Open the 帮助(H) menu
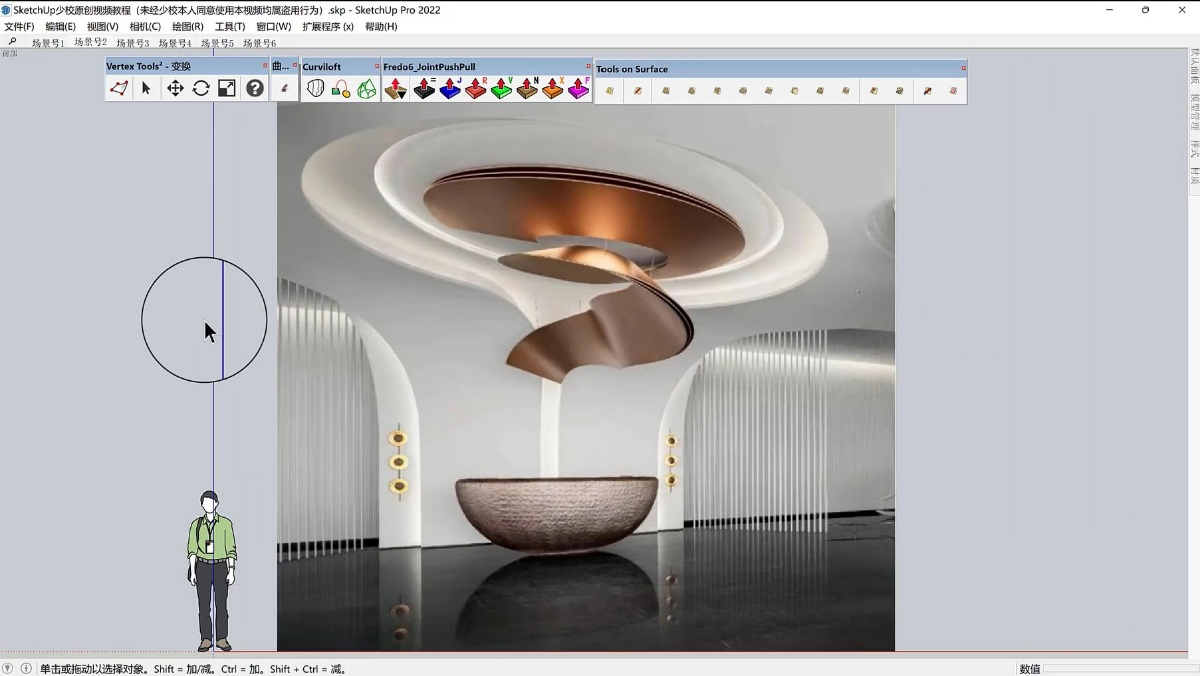This screenshot has width=1200, height=676. point(381,27)
